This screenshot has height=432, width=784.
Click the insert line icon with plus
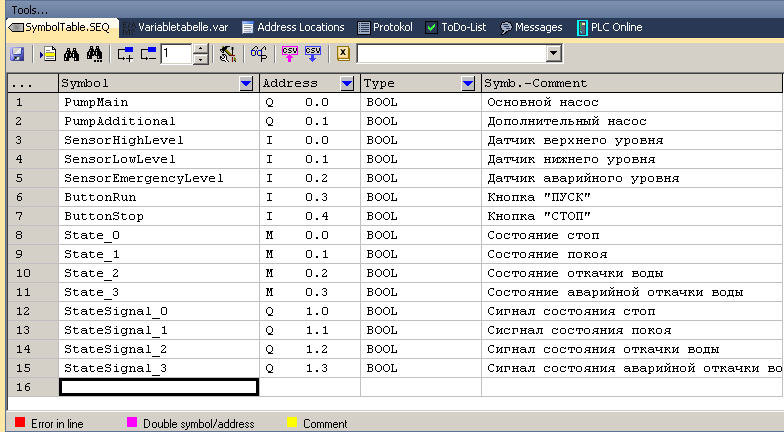125,53
